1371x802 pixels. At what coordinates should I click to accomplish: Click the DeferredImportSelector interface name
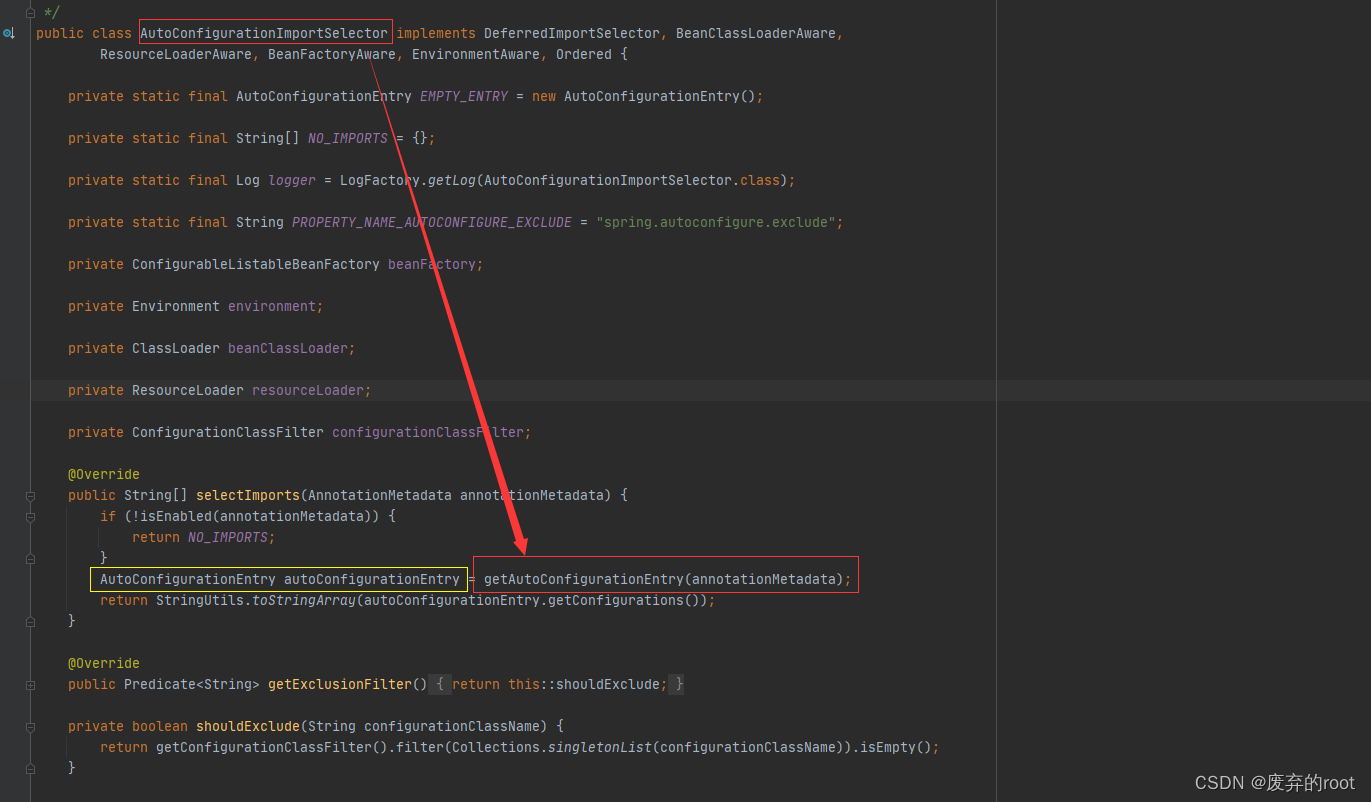point(572,33)
